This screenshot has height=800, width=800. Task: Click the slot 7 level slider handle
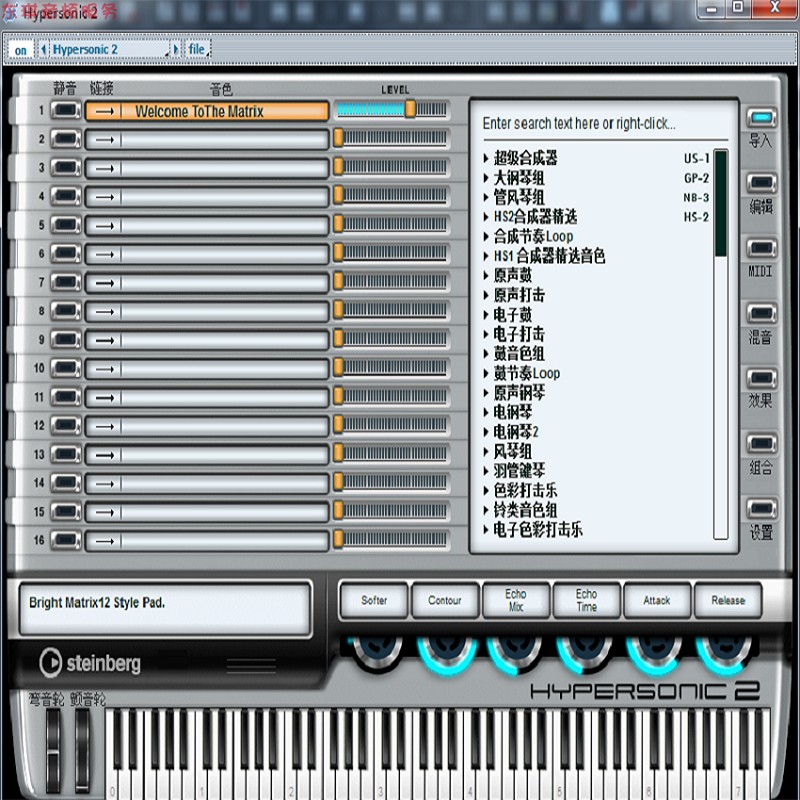pos(338,281)
